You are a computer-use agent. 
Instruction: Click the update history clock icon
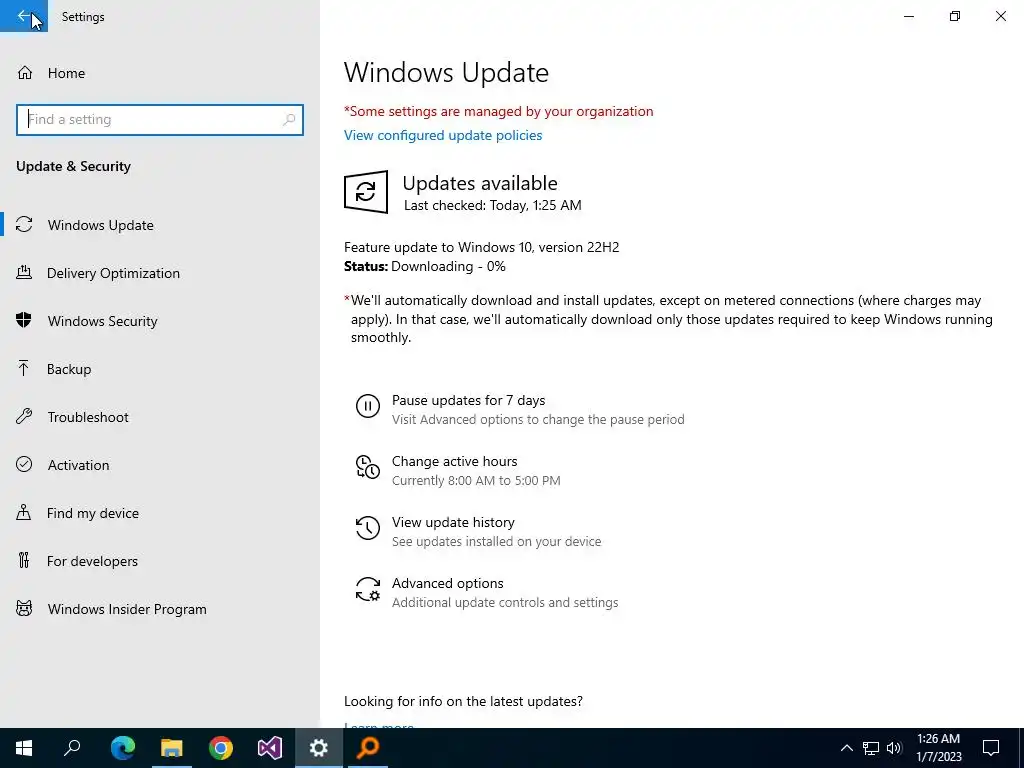pyautogui.click(x=368, y=528)
